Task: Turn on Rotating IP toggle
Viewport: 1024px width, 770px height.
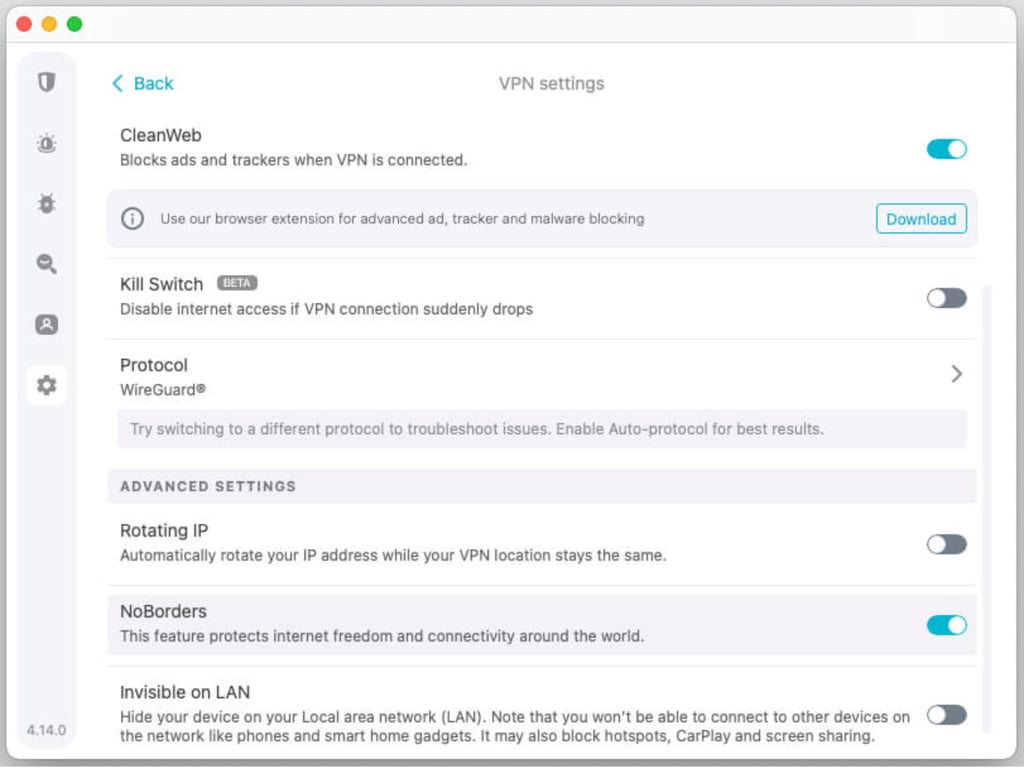Action: 946,544
